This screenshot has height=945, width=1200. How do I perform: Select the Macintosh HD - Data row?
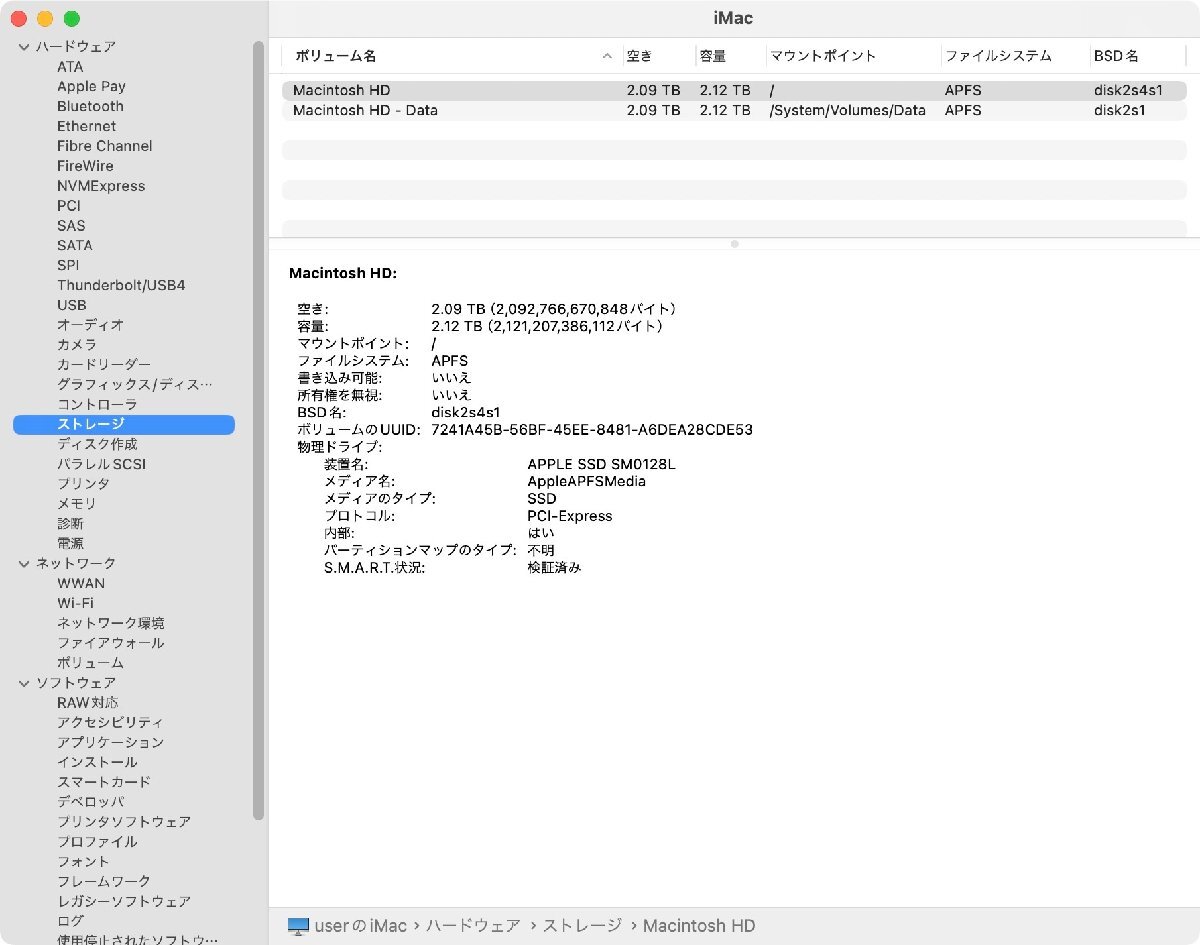click(x=365, y=110)
